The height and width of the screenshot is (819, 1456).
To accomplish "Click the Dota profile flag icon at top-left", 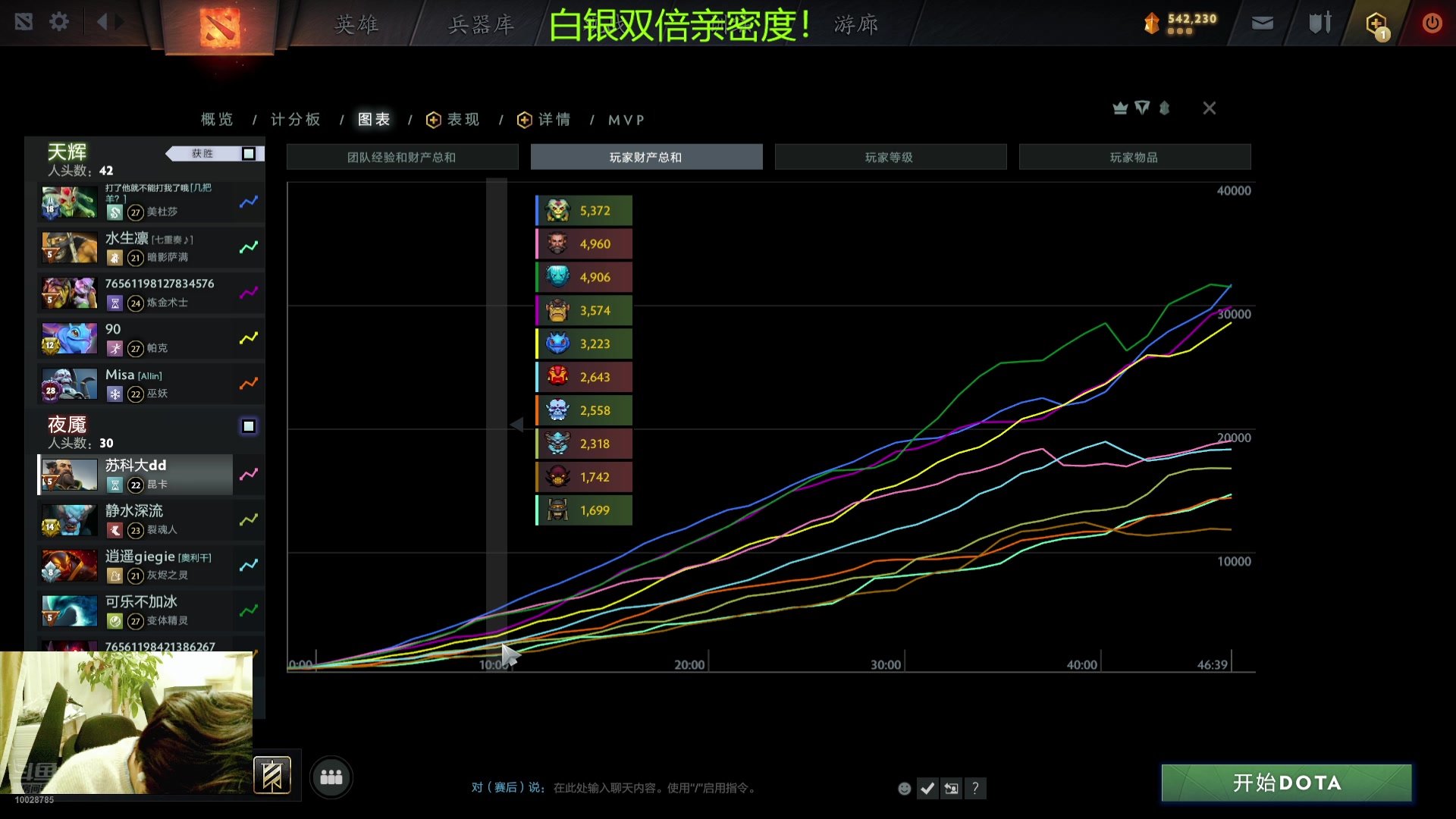I will point(24,22).
